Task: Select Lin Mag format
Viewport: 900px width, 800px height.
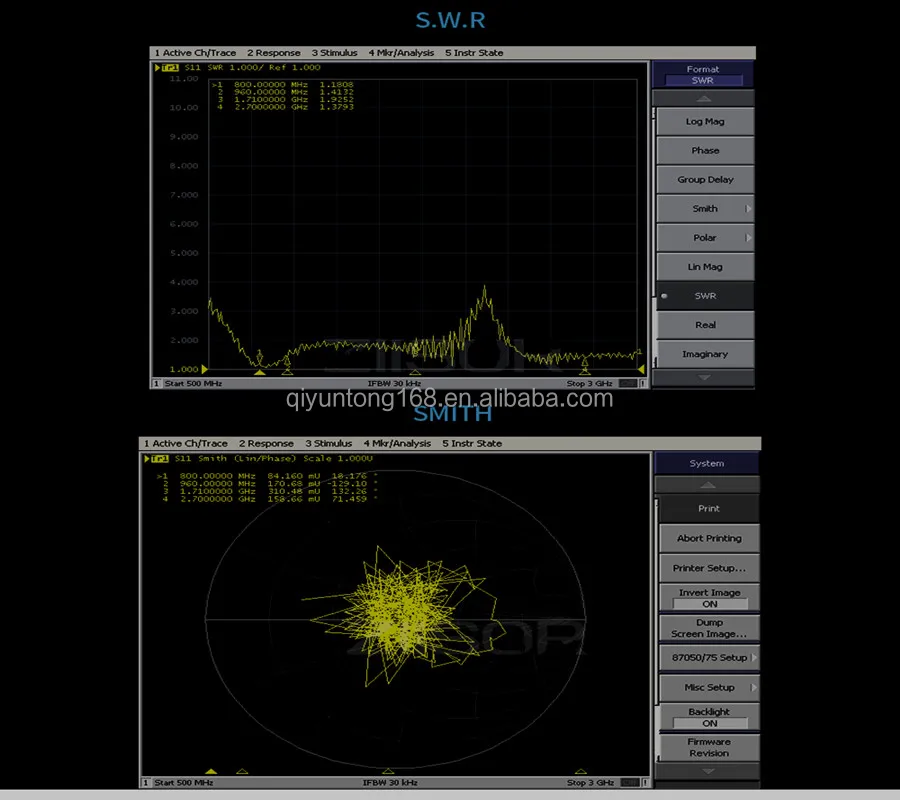Action: coord(705,267)
